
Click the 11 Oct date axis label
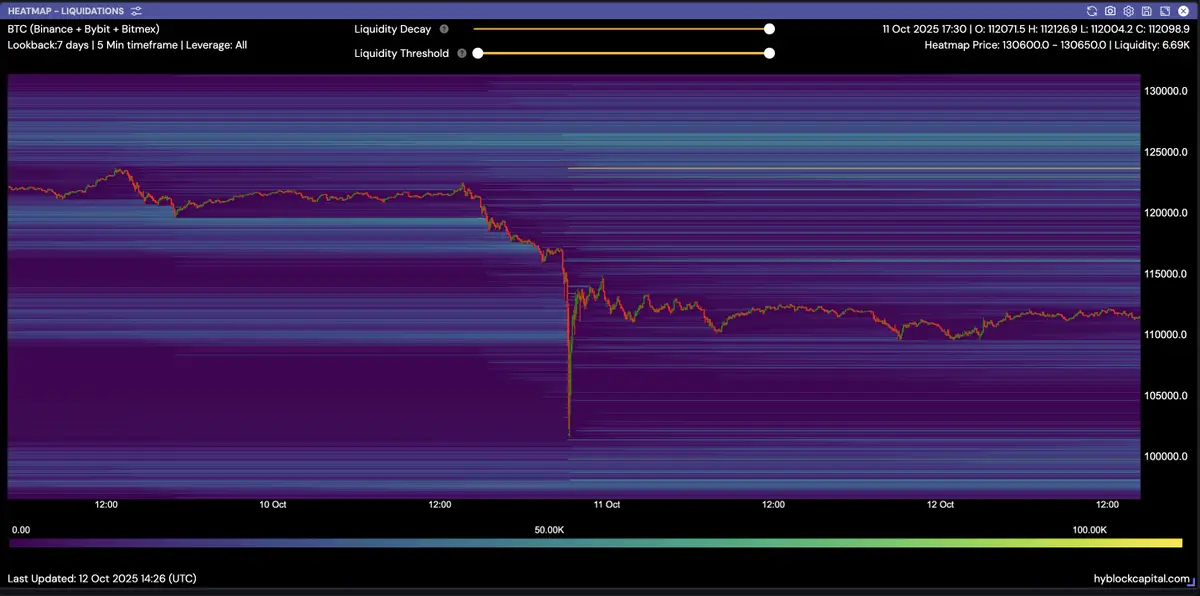[x=607, y=505]
